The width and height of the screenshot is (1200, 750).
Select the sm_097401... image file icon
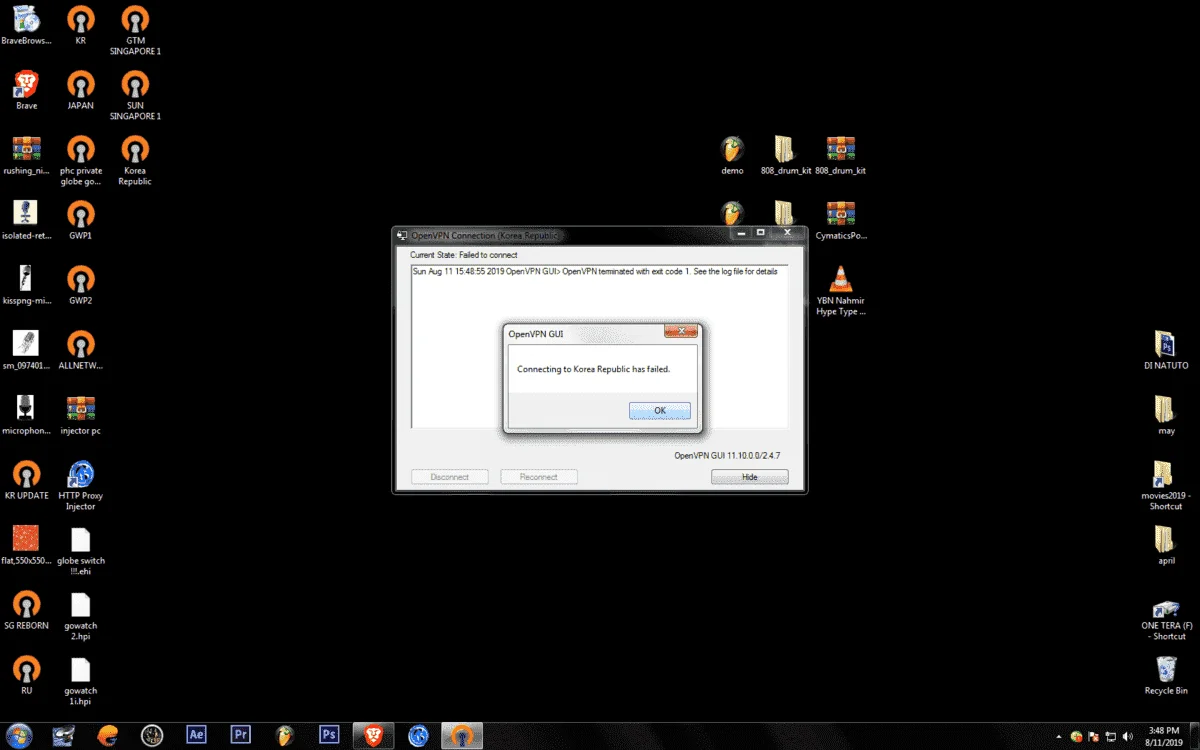point(26,350)
